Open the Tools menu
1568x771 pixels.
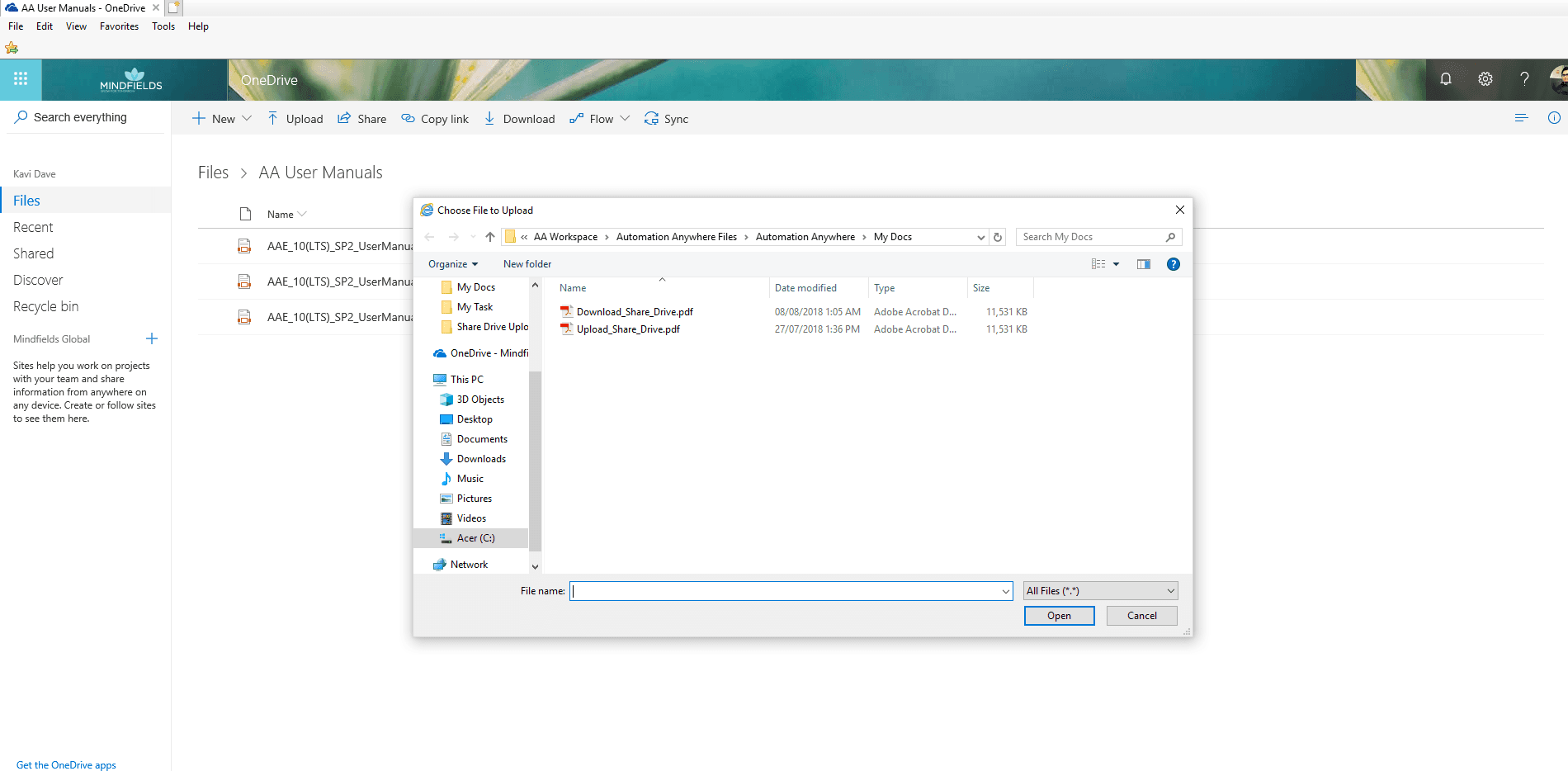tap(163, 26)
